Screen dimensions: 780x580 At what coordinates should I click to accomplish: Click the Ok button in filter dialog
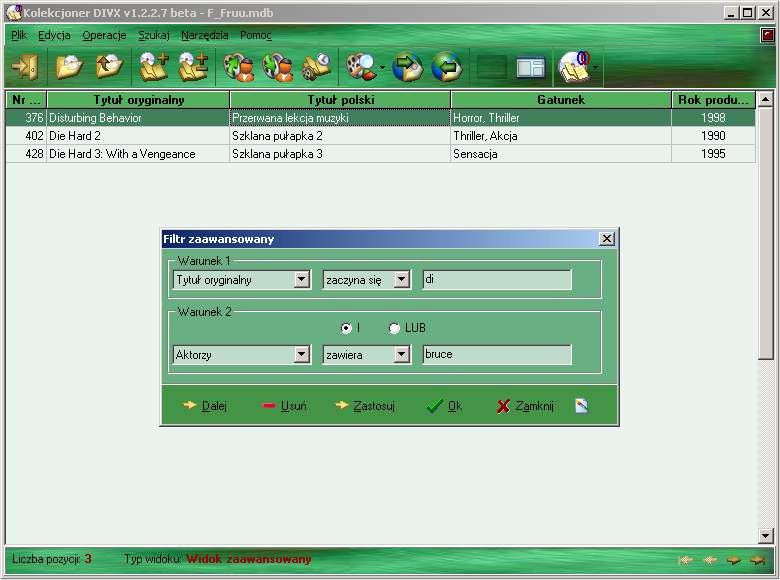point(444,406)
